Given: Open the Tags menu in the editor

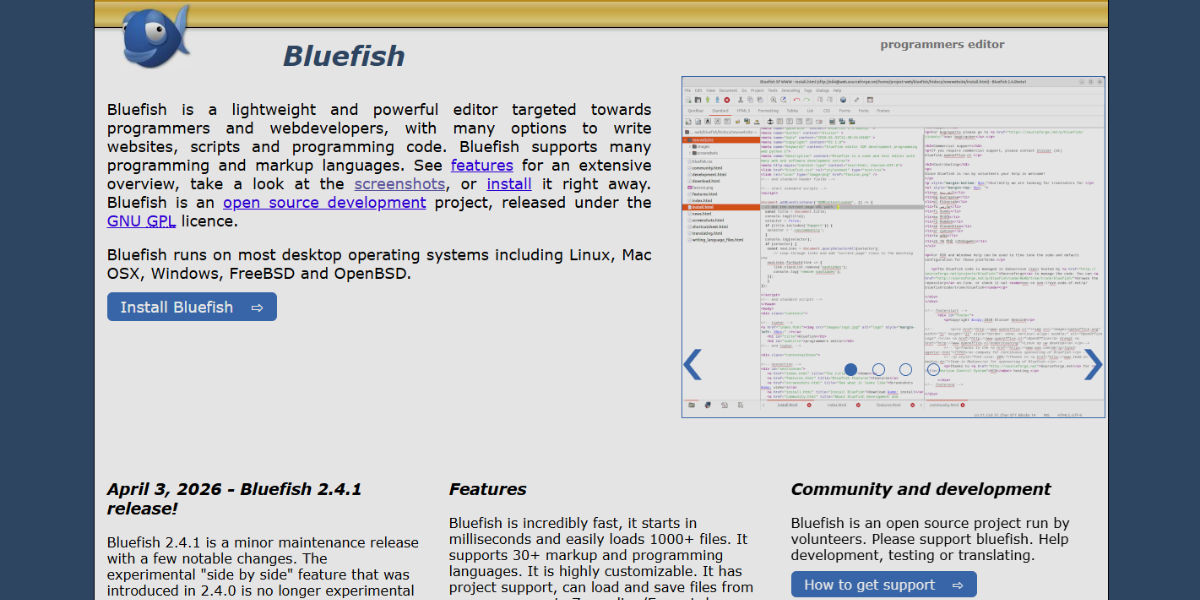Looking at the screenshot, I should click(807, 91).
